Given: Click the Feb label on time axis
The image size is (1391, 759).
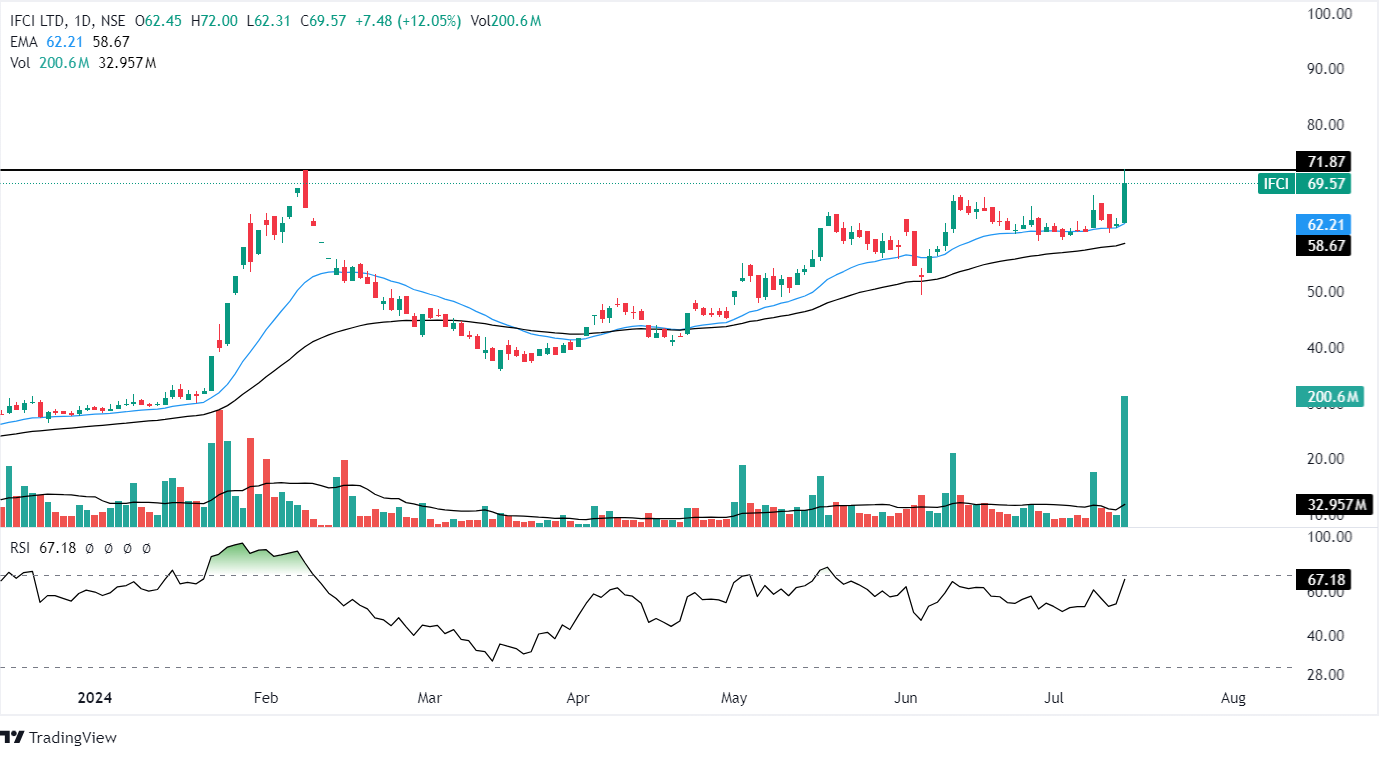Looking at the screenshot, I should pyautogui.click(x=264, y=697).
